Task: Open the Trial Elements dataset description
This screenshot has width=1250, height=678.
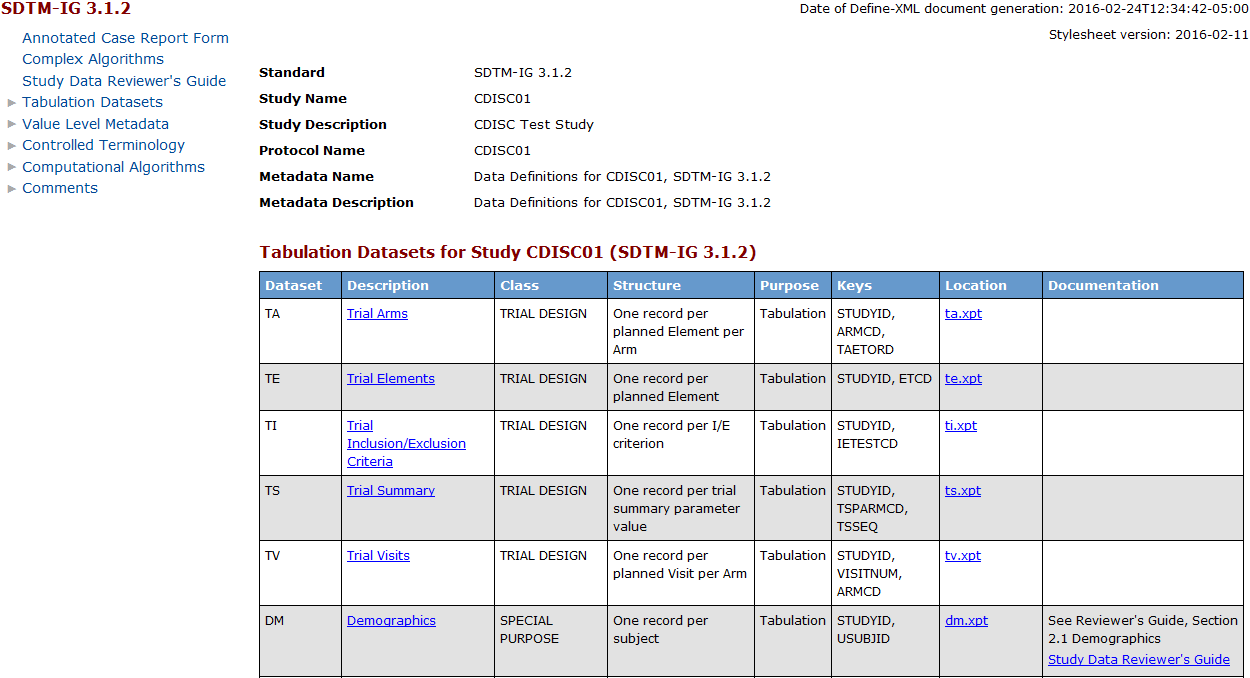Action: [390, 378]
